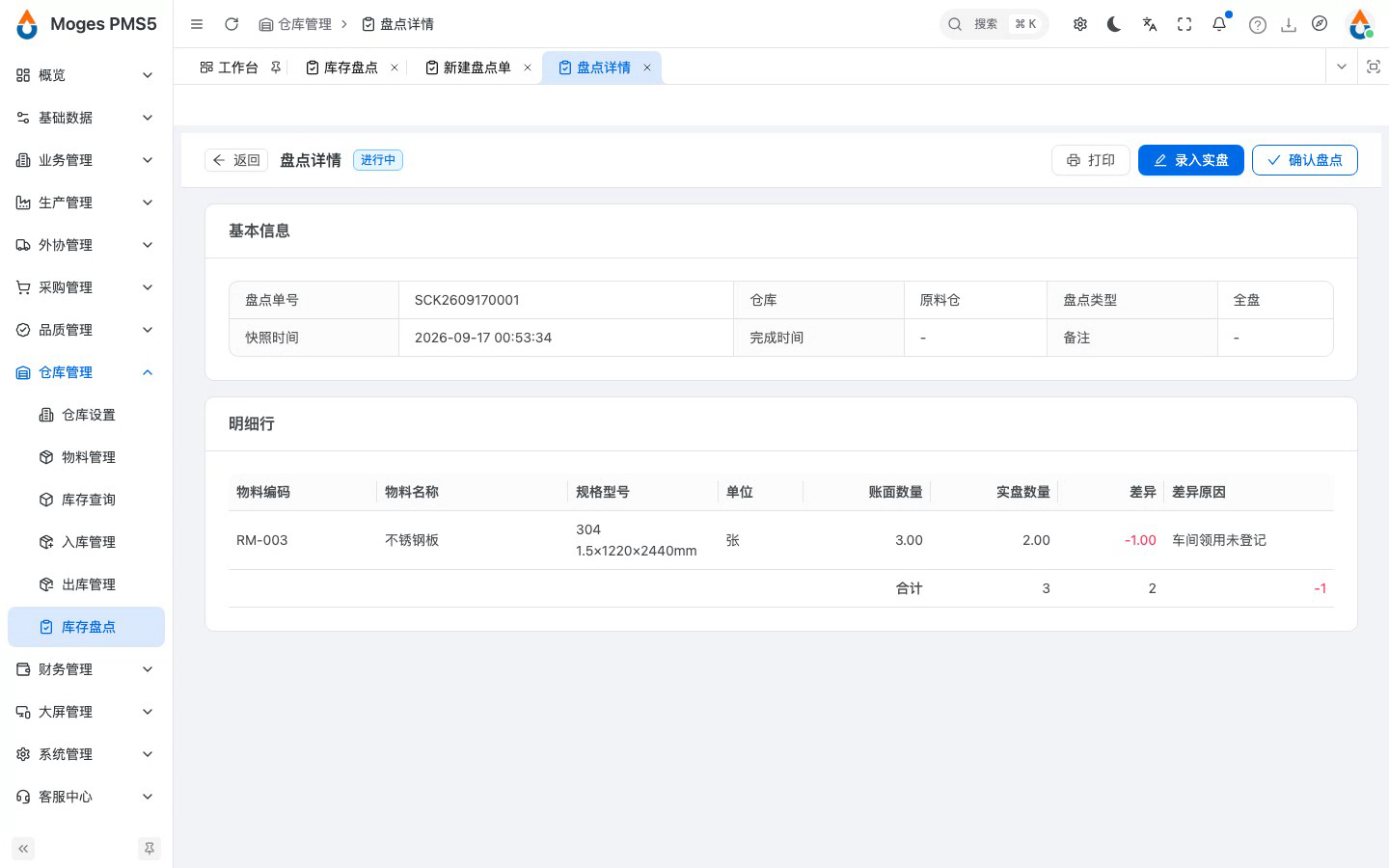Viewport: 1389px width, 868px height.
Task: Open the global search box
Action: coord(994,24)
